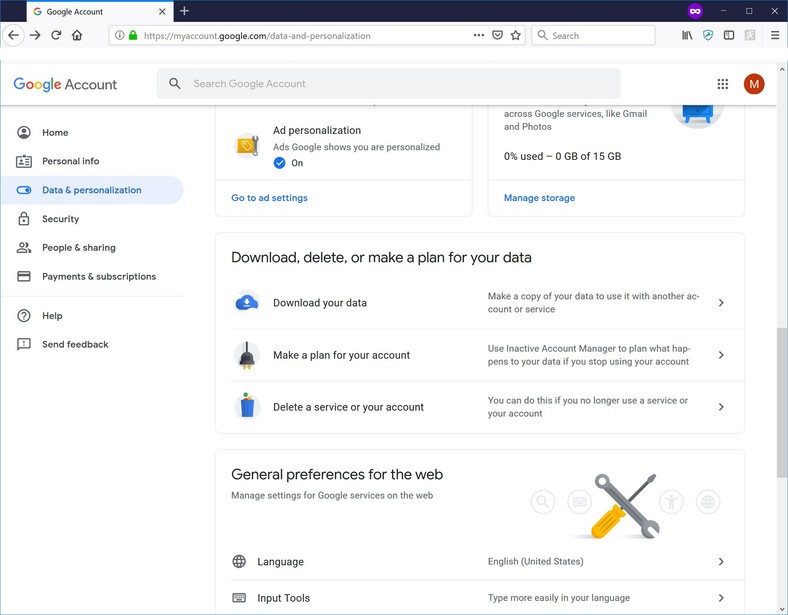
Task: Click Go to ad settings link
Action: [269, 198]
